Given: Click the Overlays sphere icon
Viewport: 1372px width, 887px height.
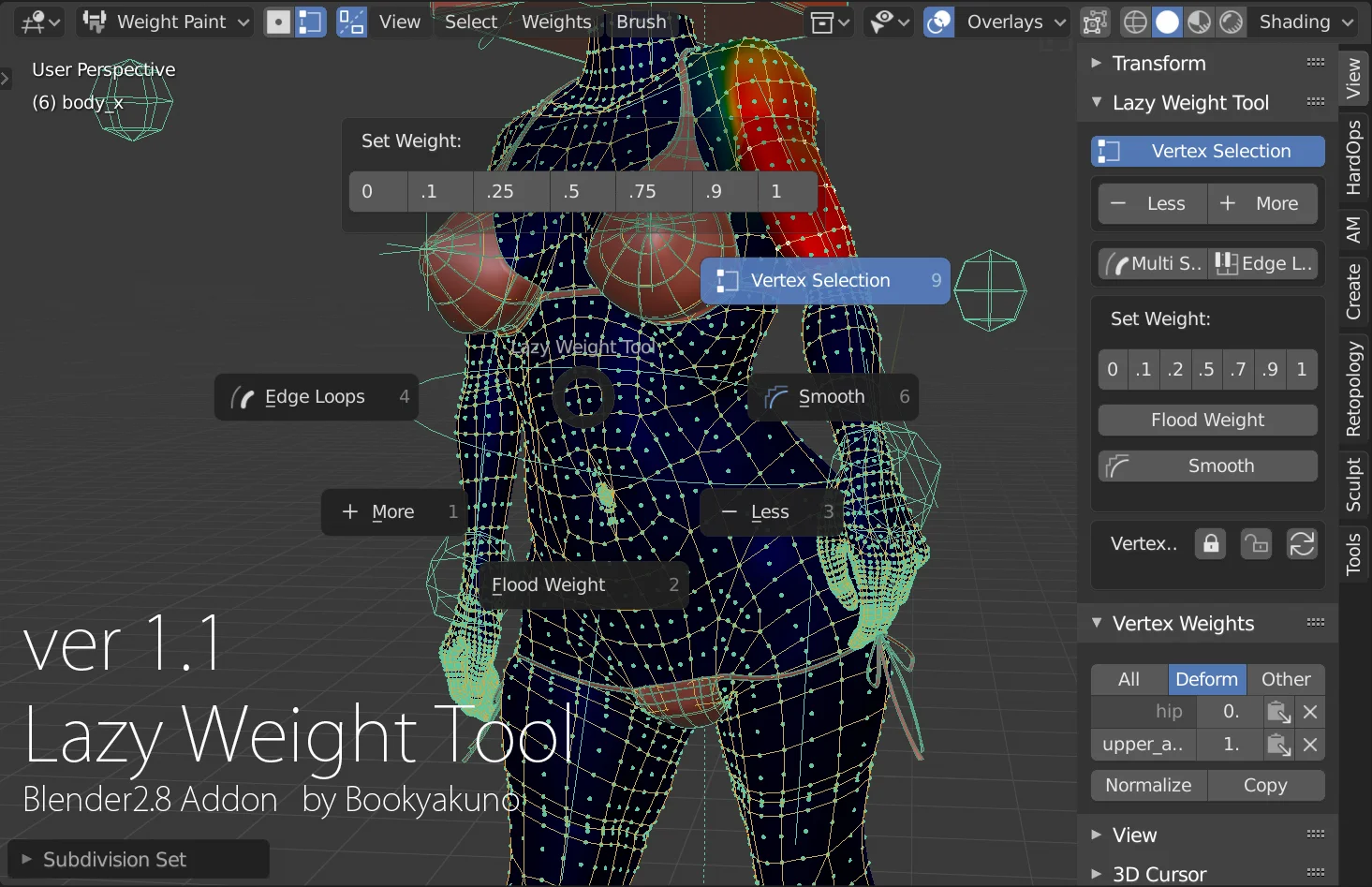Looking at the screenshot, I should [937, 22].
